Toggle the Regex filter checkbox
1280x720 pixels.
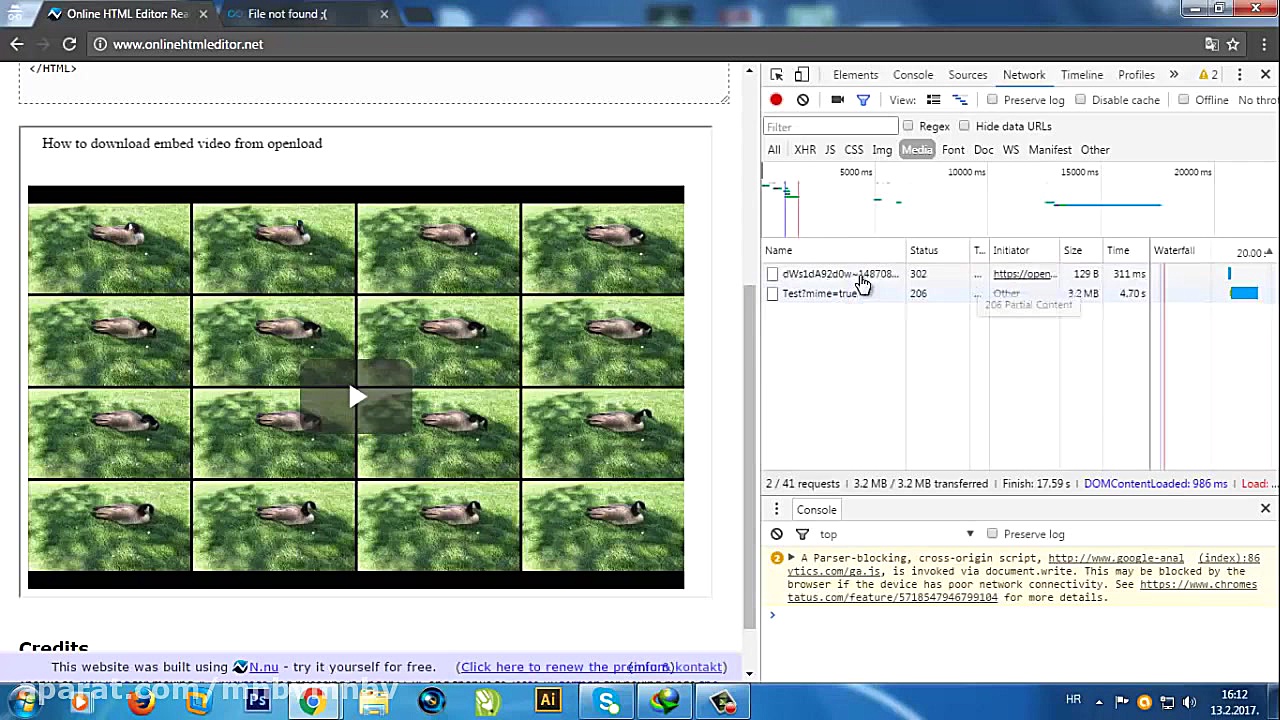(908, 126)
